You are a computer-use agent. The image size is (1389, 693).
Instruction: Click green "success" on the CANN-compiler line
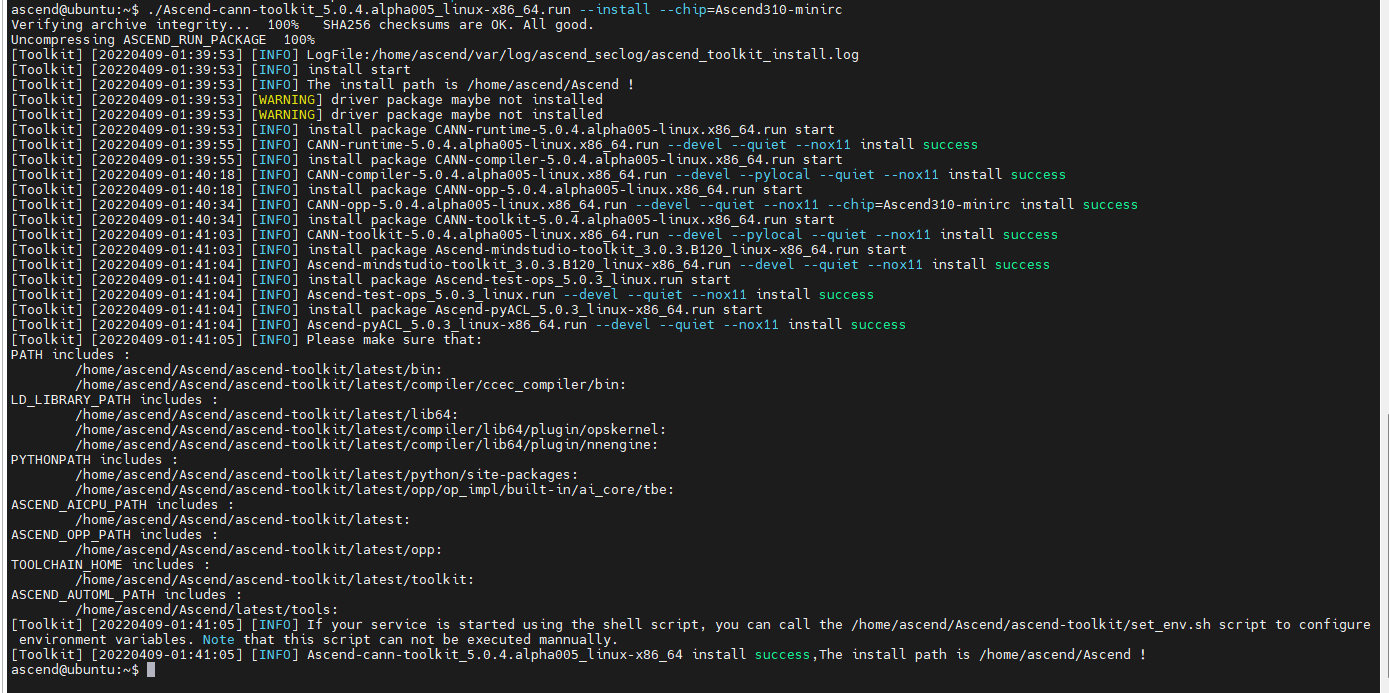tap(1038, 174)
